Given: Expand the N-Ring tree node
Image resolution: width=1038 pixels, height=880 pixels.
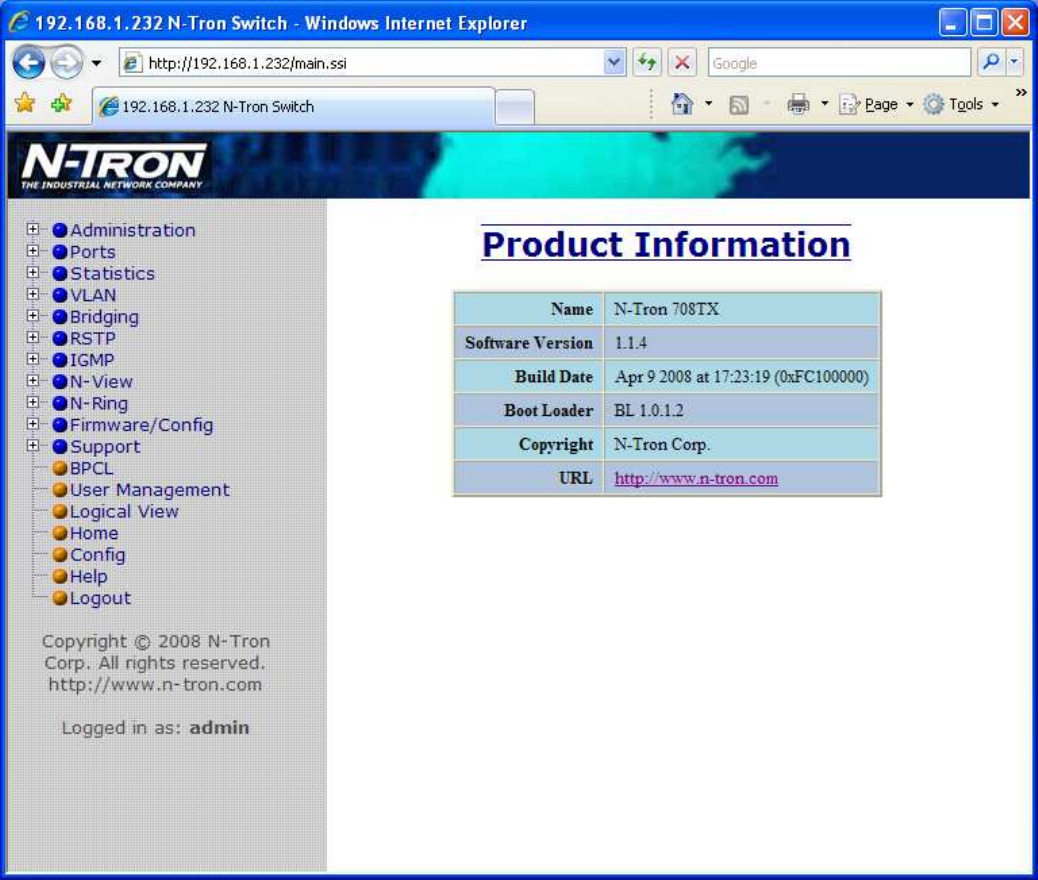Looking at the screenshot, I should tap(32, 402).
